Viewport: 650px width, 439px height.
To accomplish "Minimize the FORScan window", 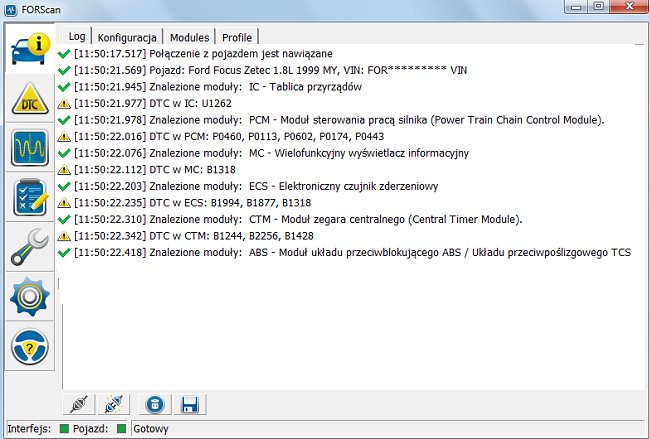I will 576,6.
